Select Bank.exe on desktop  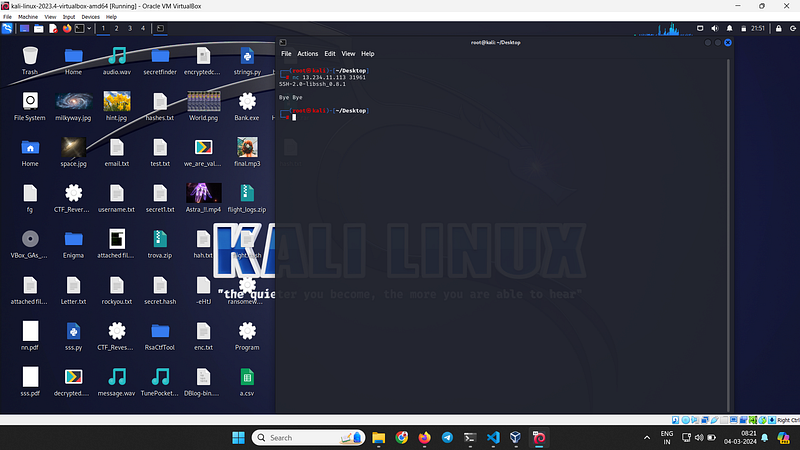pos(247,107)
